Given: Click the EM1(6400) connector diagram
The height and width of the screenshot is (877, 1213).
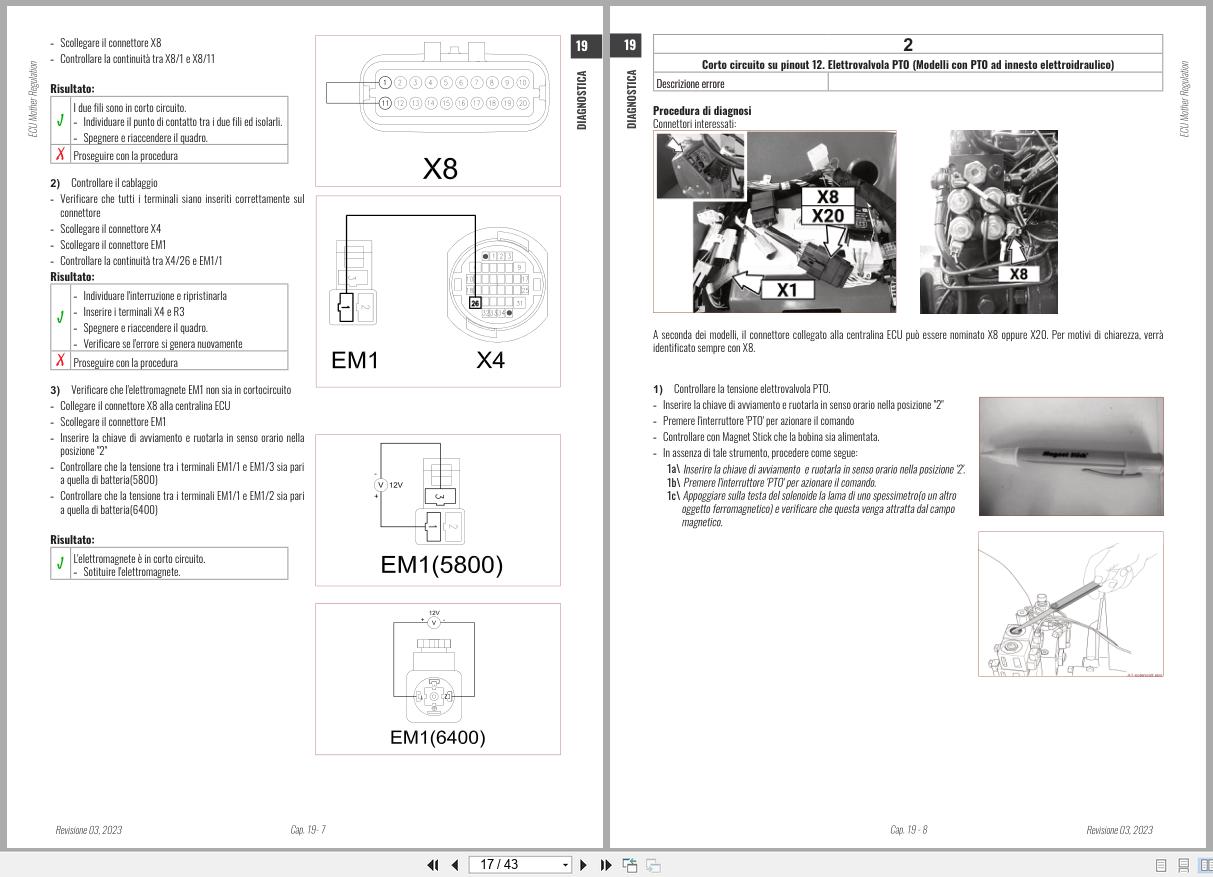Looking at the screenshot, I should click(438, 678).
